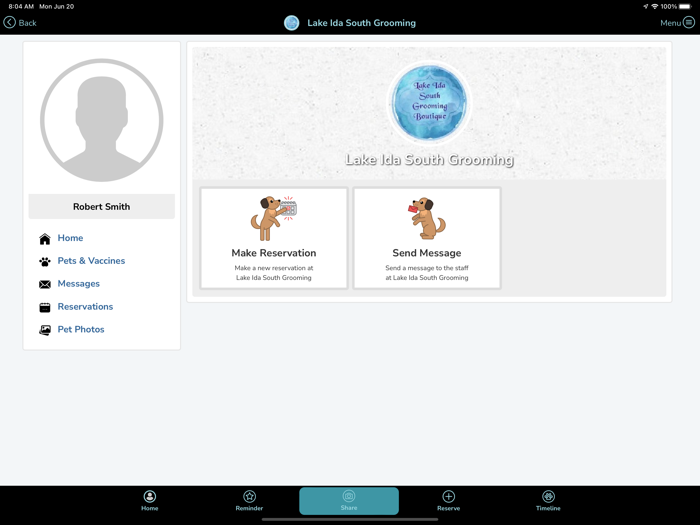The height and width of the screenshot is (525, 700).
Task: Tap the dog holding envelope illustration
Action: 427,218
